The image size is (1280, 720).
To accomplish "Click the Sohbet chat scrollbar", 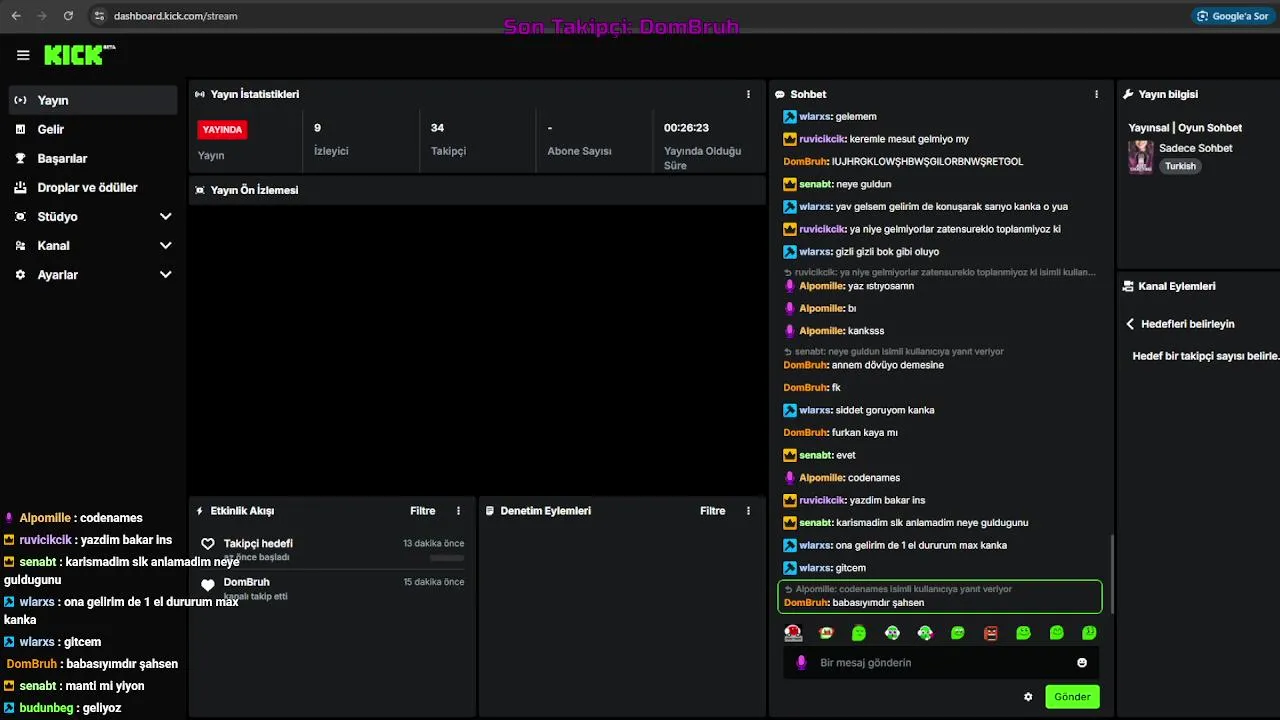I will (1111, 575).
